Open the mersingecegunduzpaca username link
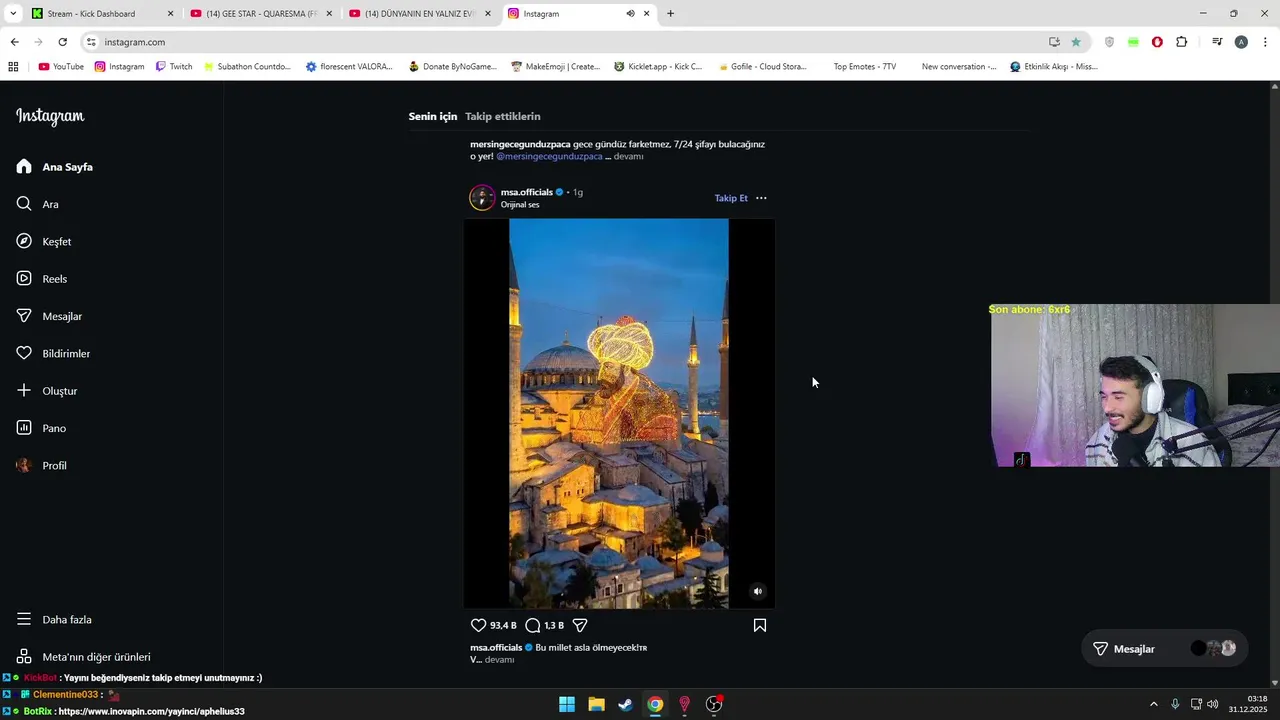The height and width of the screenshot is (720, 1280). point(520,144)
